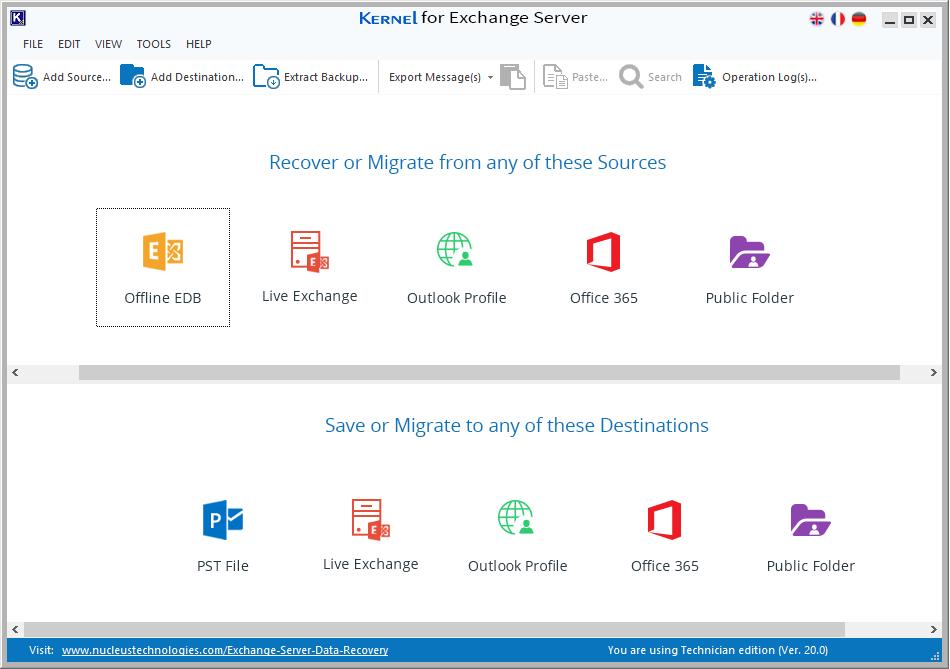
Task: Click the sources pane horizontal scrollbar thumb
Action: [489, 373]
